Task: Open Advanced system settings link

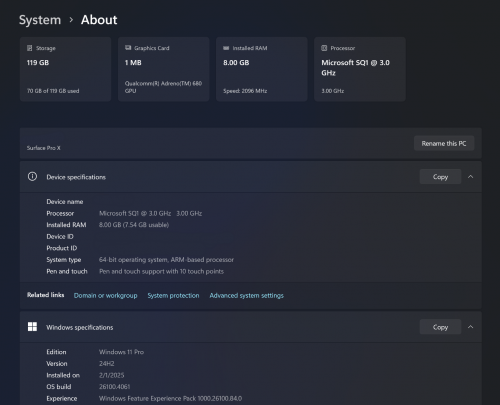Action: (246, 296)
